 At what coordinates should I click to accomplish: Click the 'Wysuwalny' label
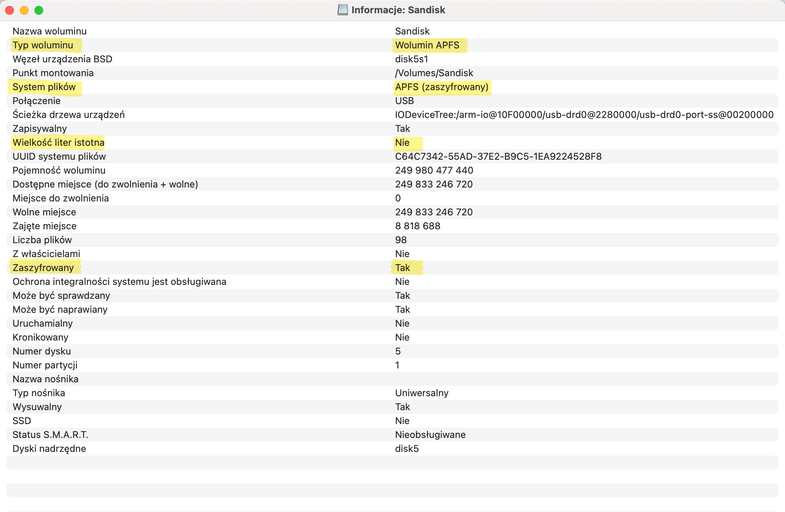coord(37,407)
